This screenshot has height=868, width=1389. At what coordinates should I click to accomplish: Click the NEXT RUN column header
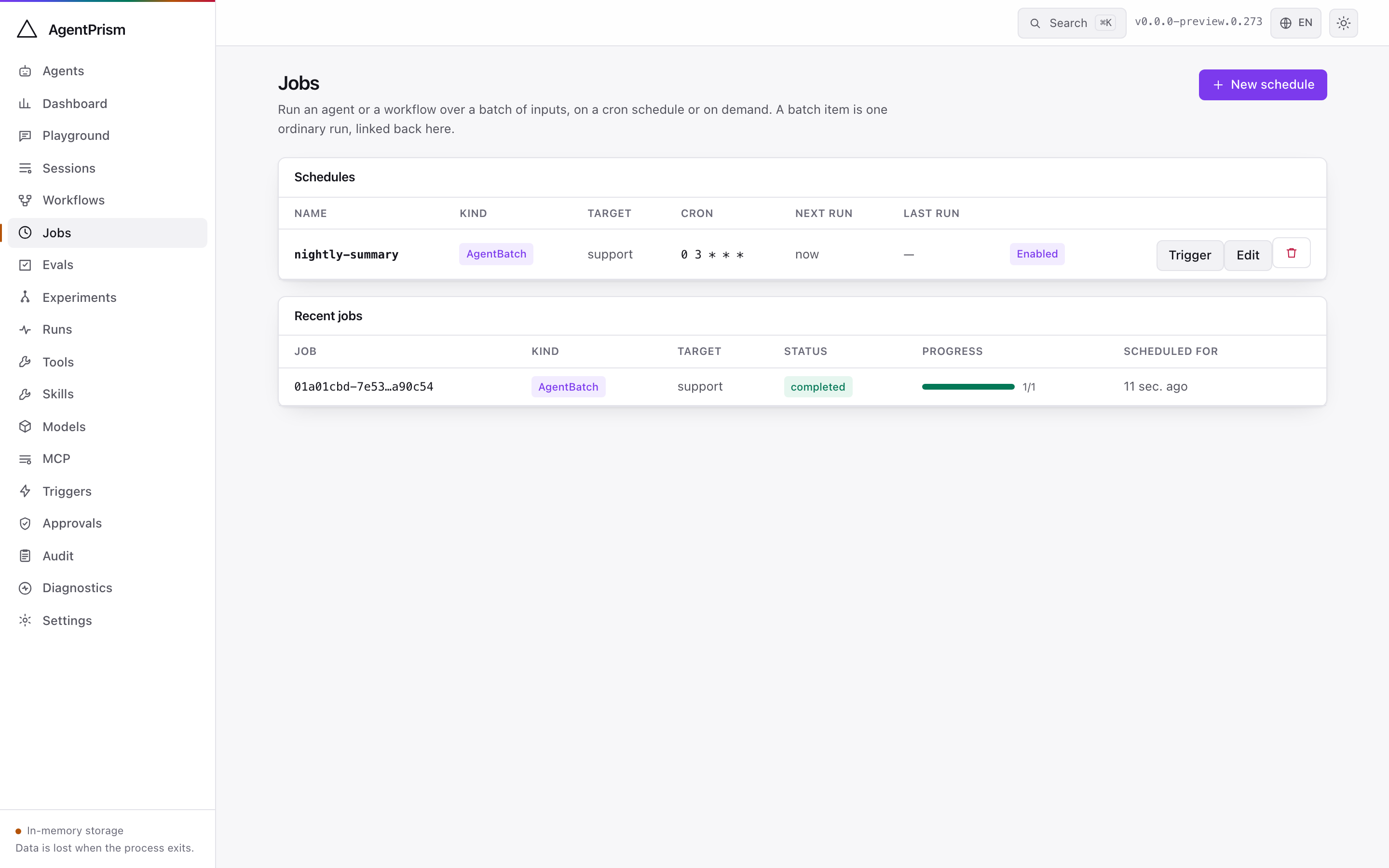[824, 214]
